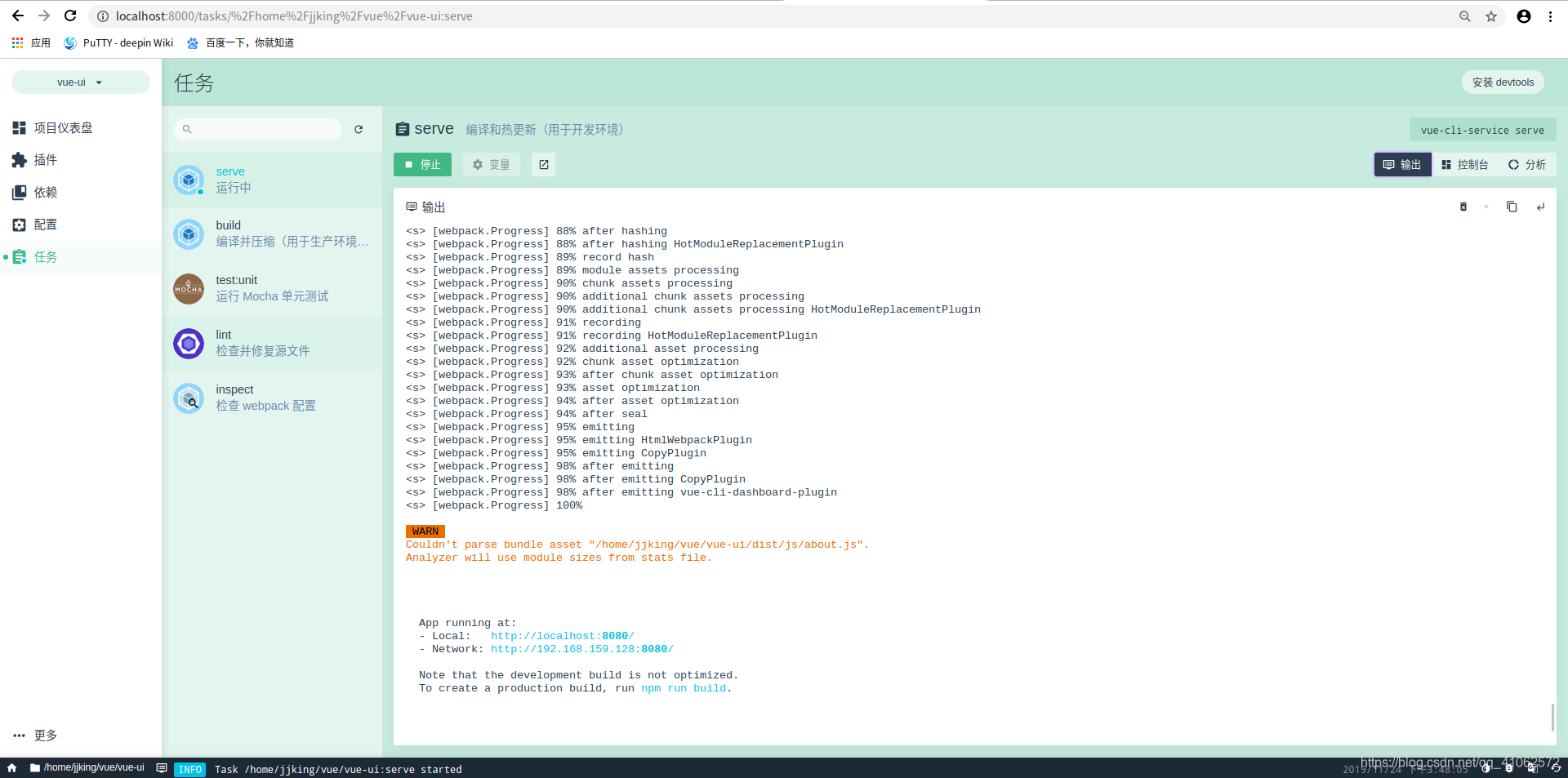Click the /home/jjking/vue/vue-ui folder path

coord(87,767)
